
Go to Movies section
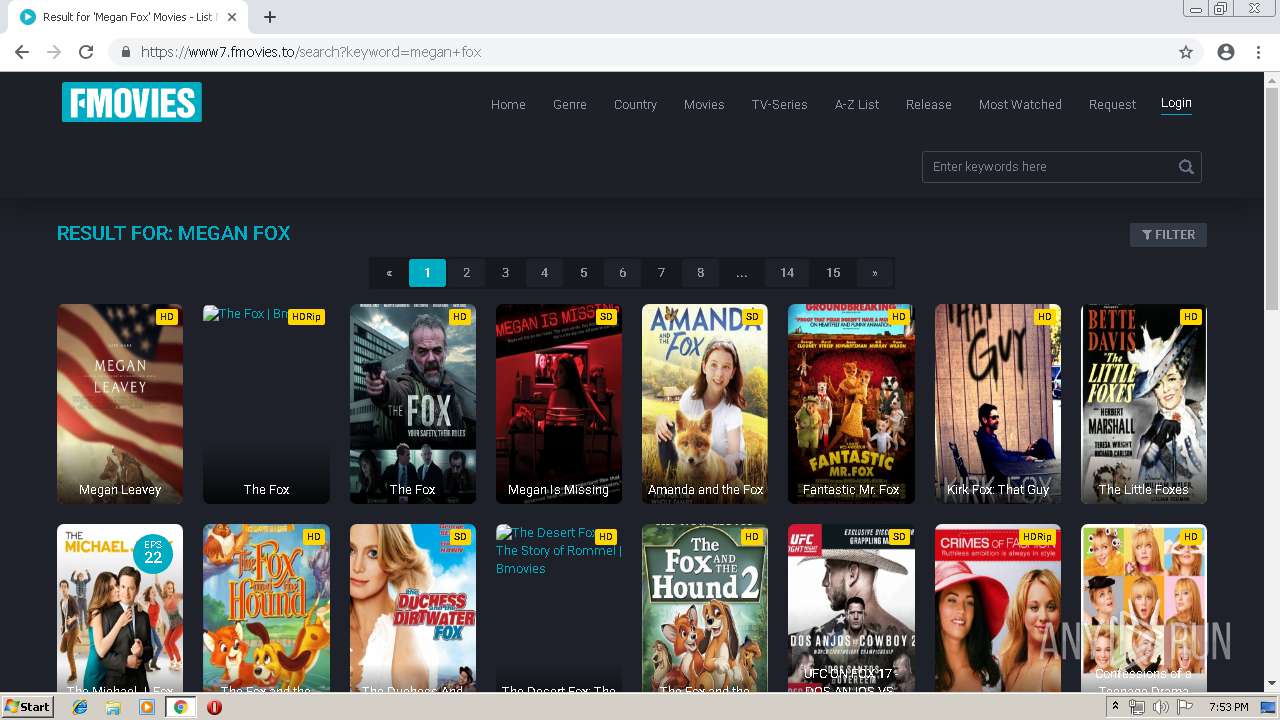coord(704,104)
